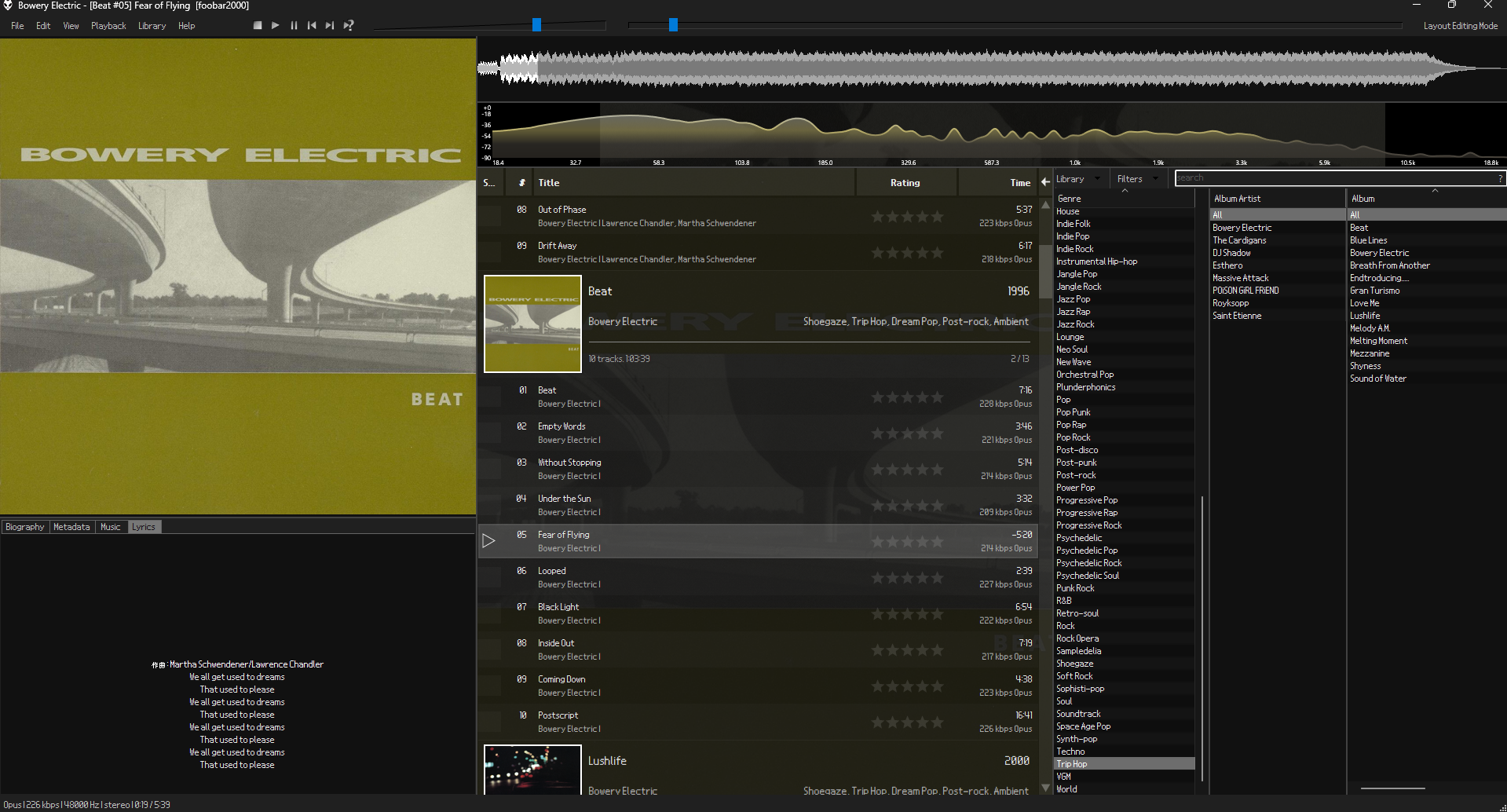Click the Pause icon

click(x=293, y=24)
